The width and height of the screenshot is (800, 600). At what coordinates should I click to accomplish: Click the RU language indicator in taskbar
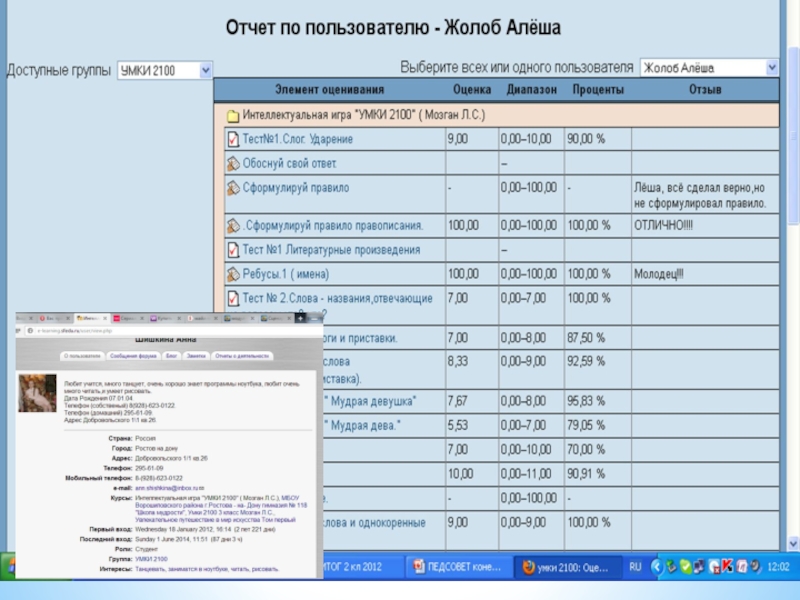click(634, 567)
